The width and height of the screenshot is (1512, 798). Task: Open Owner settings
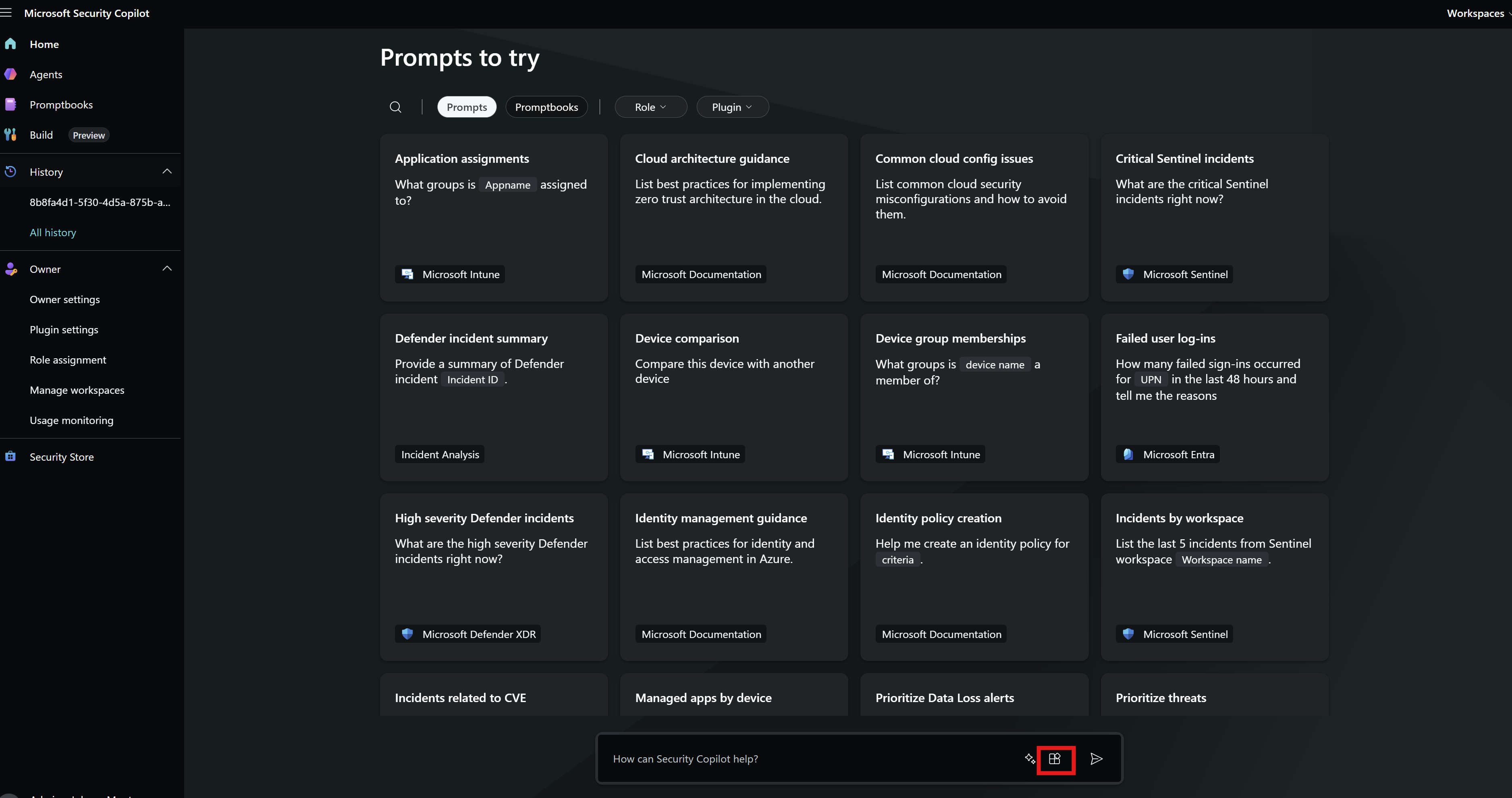point(64,299)
